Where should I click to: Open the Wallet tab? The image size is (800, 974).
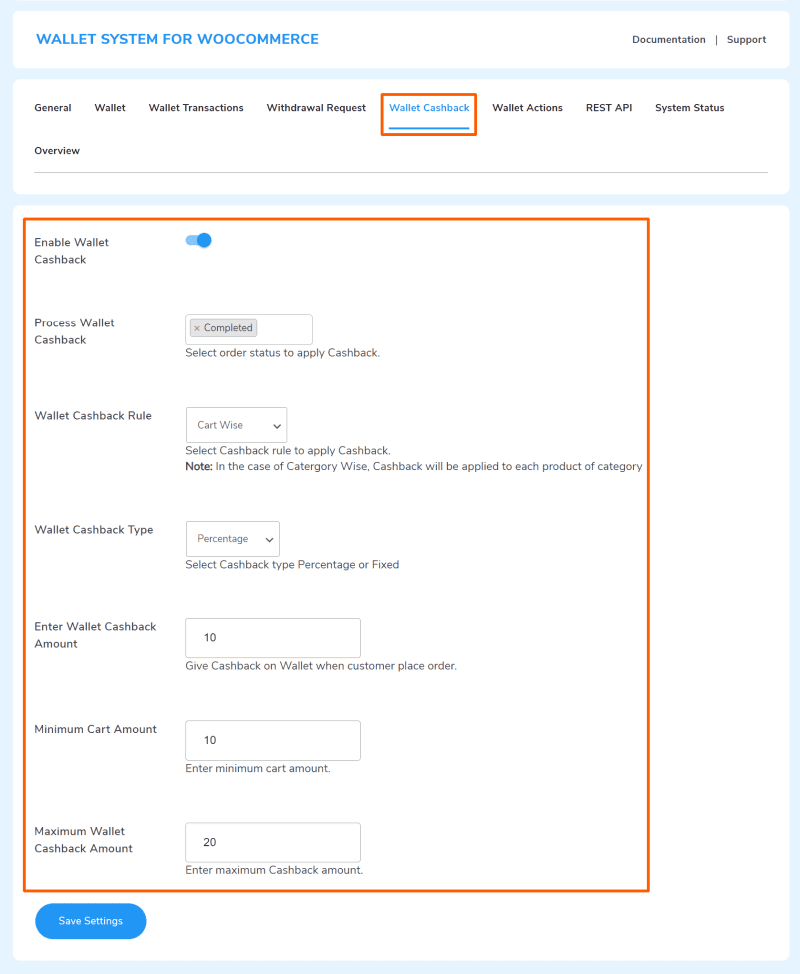(110, 107)
